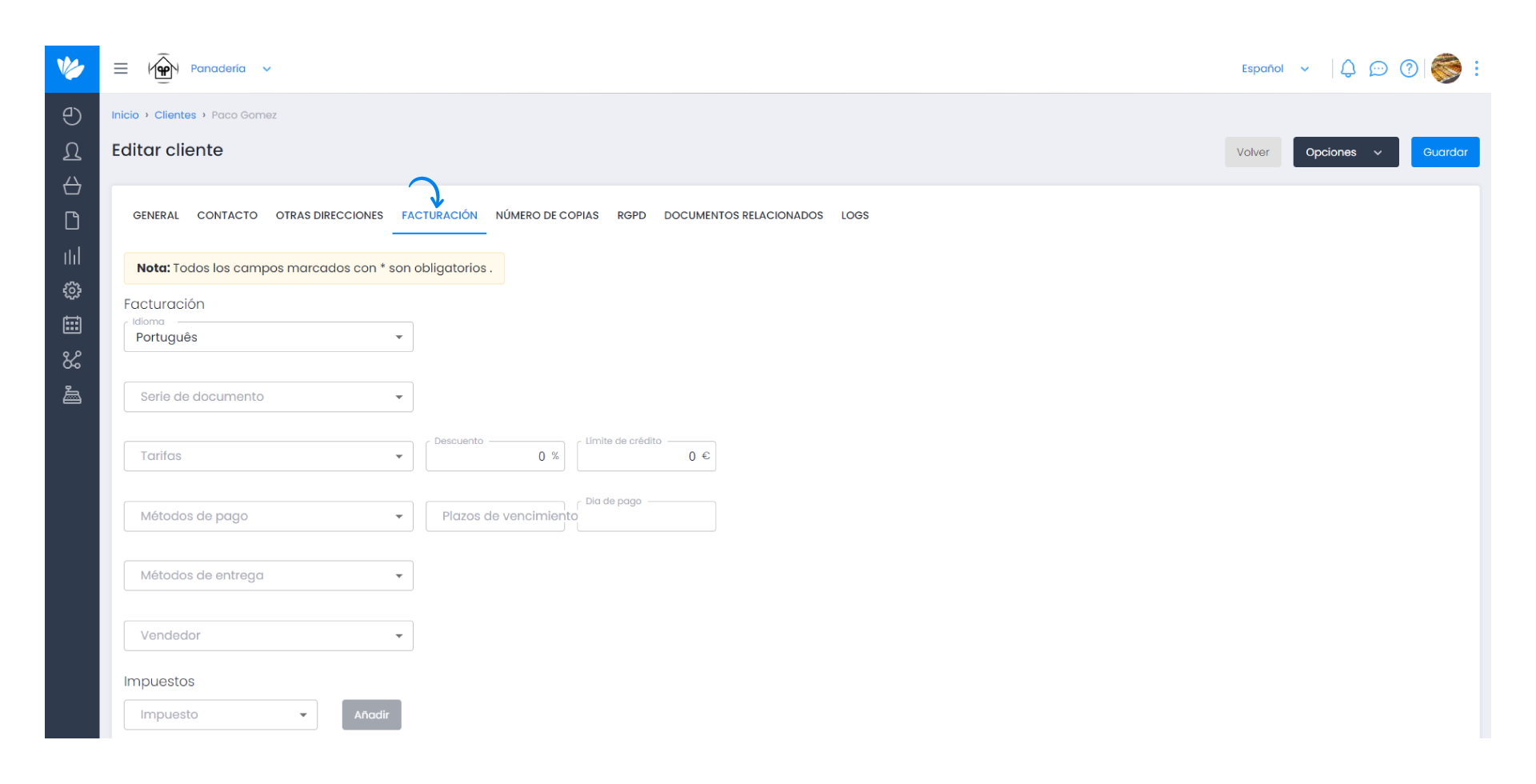Expand the Panadería company dropdown
Image resolution: width=1536 pixels, height=784 pixels.
click(231, 69)
